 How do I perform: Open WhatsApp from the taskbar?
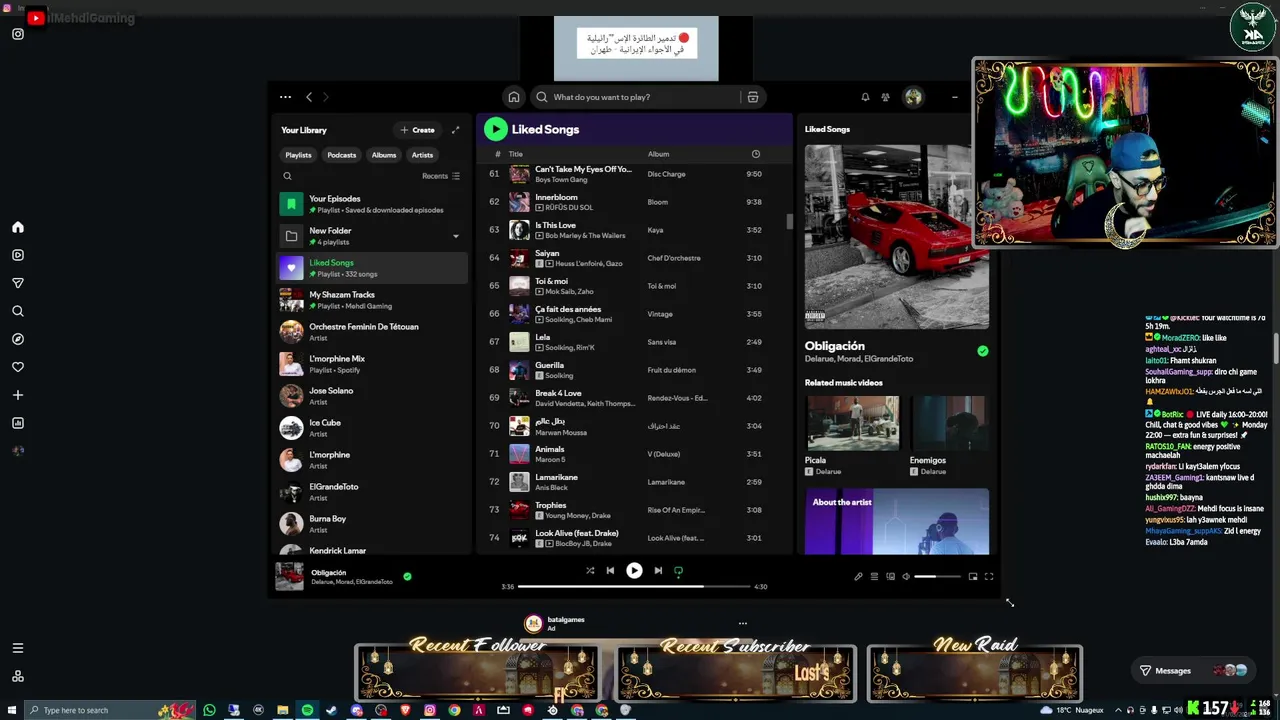(x=209, y=710)
